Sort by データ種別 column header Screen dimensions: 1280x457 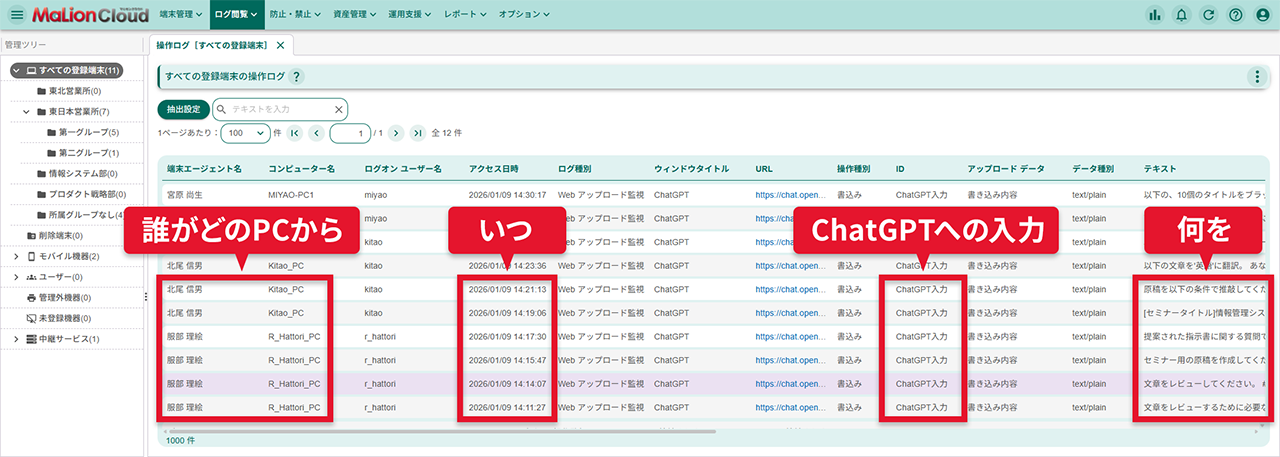[1093, 168]
